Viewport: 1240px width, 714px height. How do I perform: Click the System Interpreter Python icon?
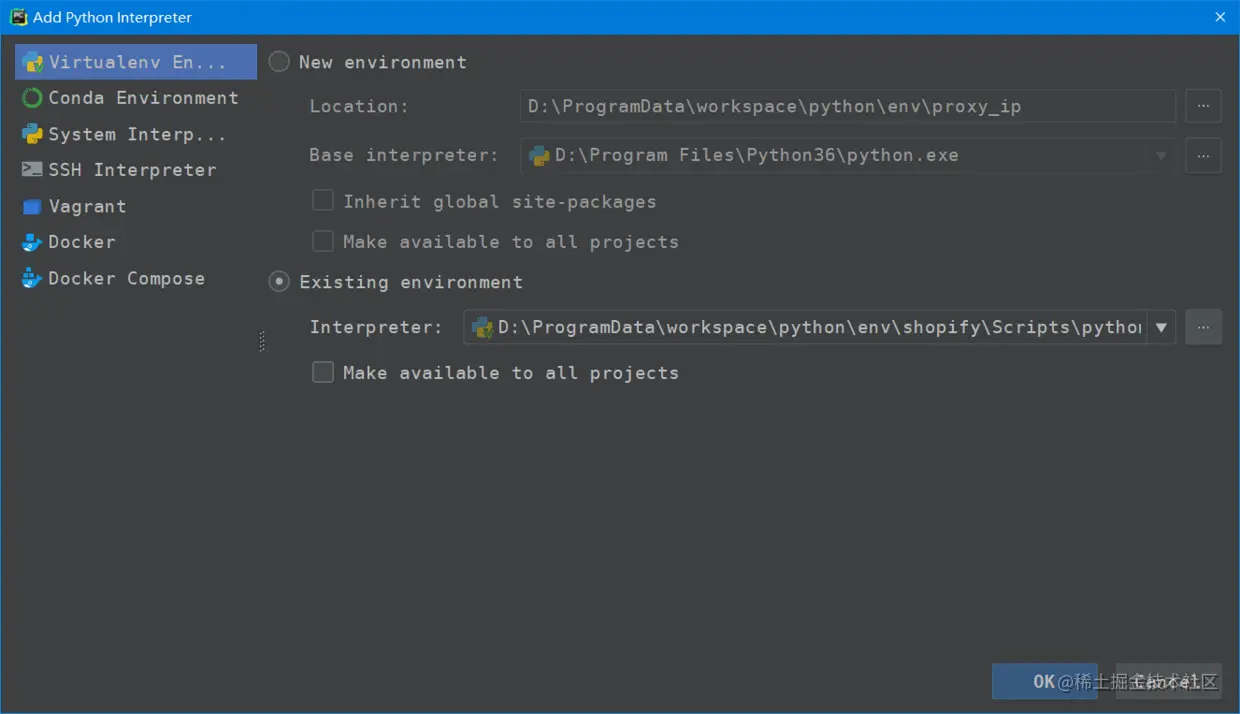coord(32,134)
